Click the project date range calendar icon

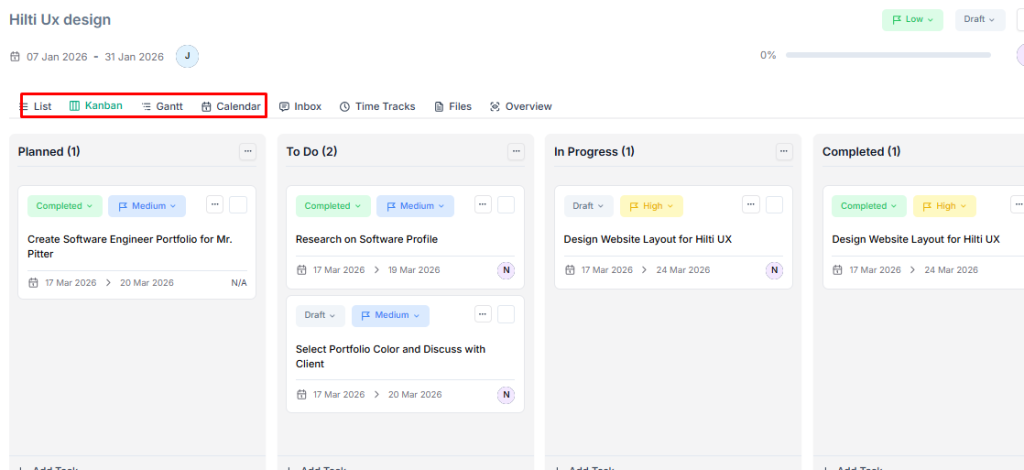(15, 57)
